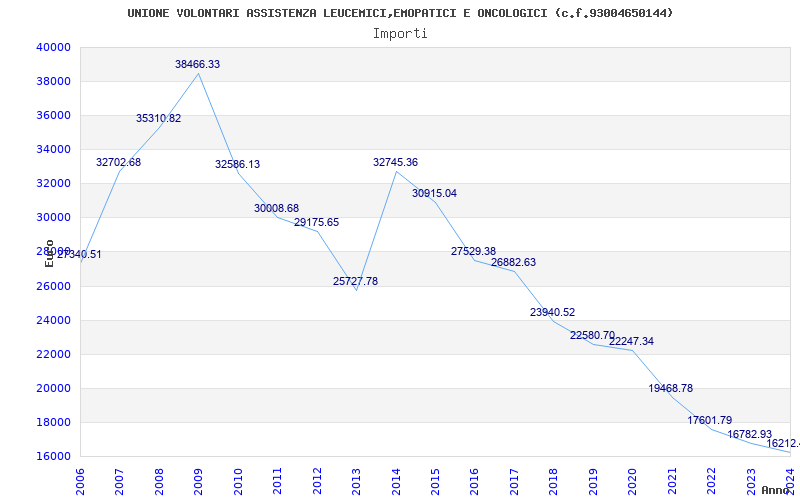The height and width of the screenshot is (500, 800).
Task: Click the 2023 year axis label
Action: 751,481
